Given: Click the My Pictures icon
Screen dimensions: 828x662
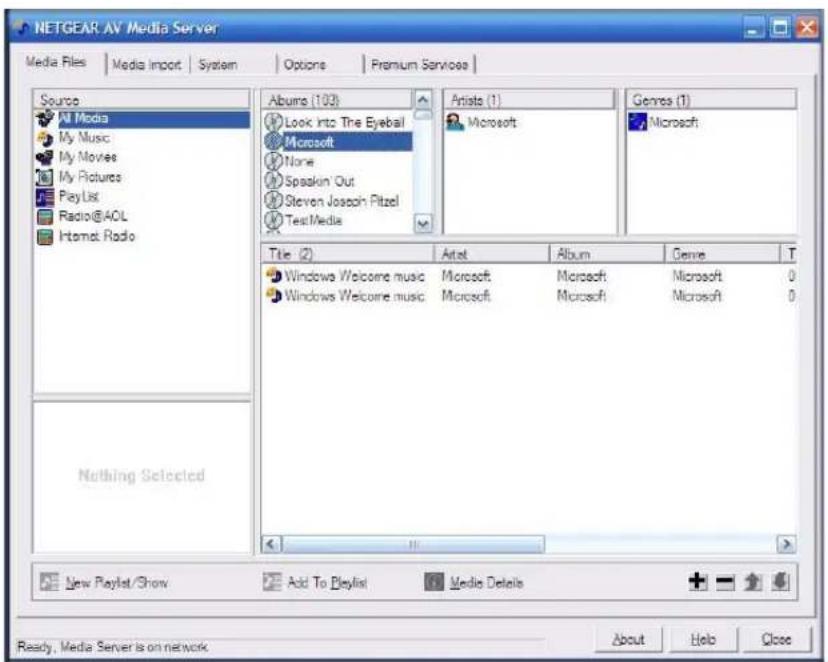Looking at the screenshot, I should pos(45,177).
